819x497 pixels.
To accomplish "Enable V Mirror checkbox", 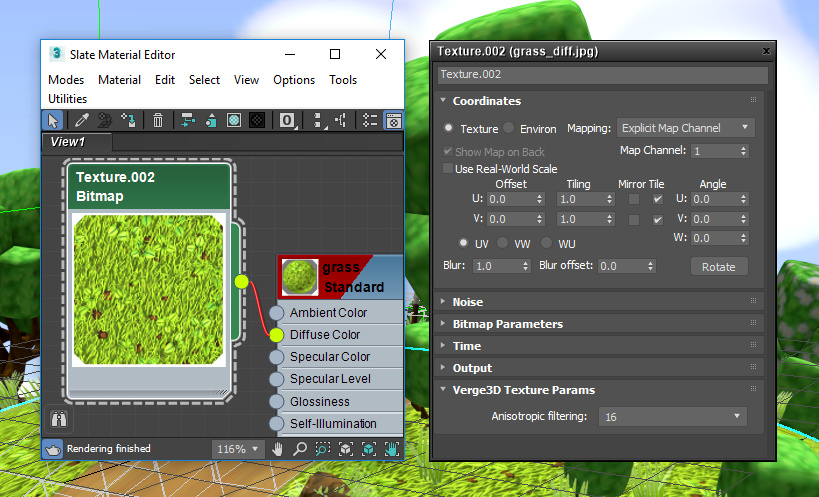I will [x=634, y=219].
